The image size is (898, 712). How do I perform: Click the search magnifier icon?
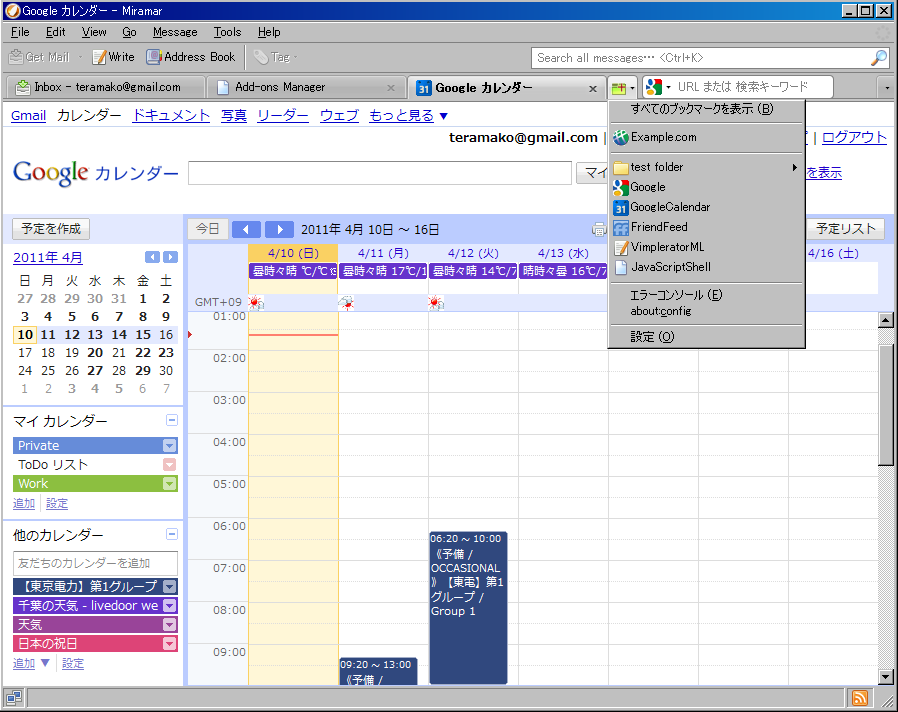(879, 57)
